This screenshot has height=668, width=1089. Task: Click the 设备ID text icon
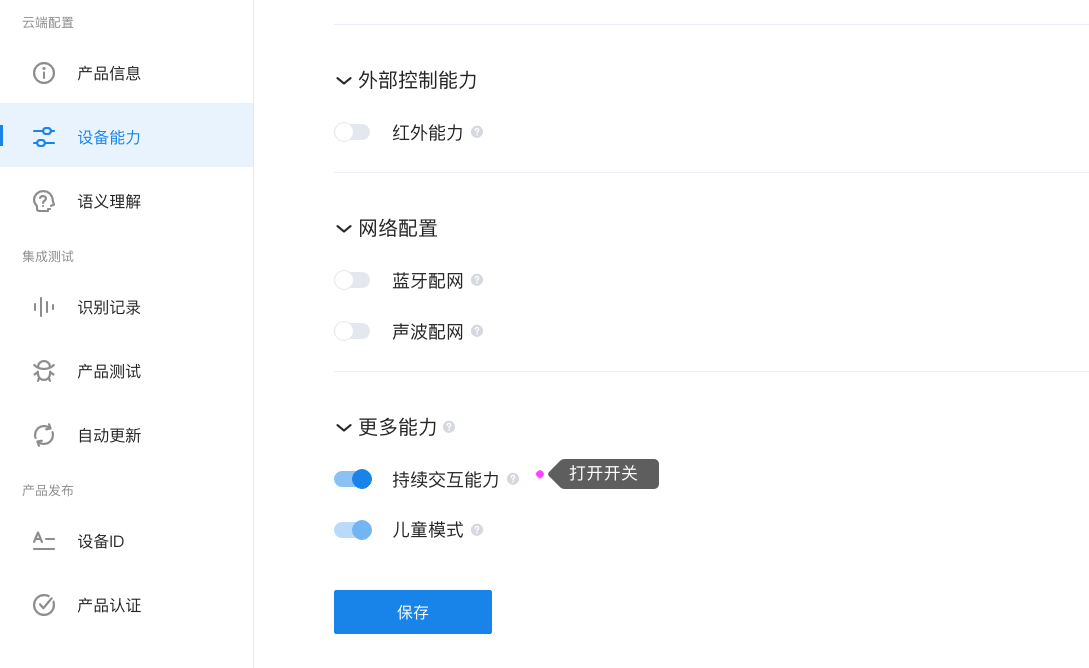pos(44,541)
